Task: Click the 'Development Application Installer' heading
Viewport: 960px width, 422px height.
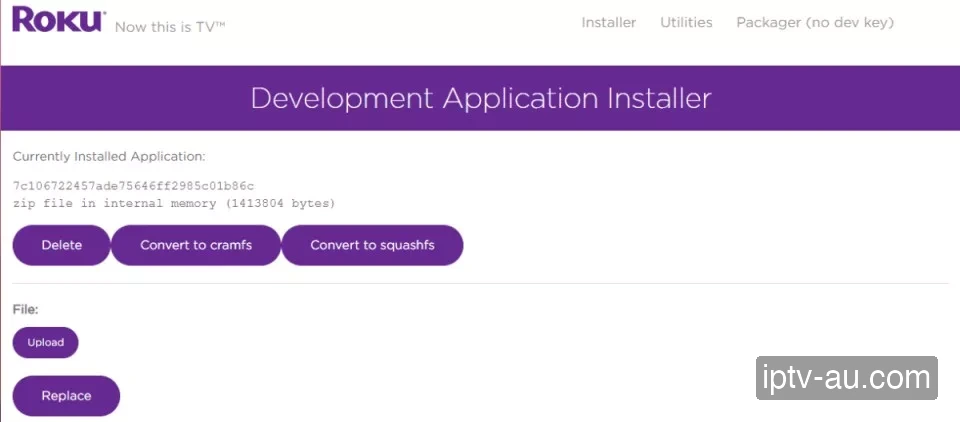Action: [x=481, y=99]
